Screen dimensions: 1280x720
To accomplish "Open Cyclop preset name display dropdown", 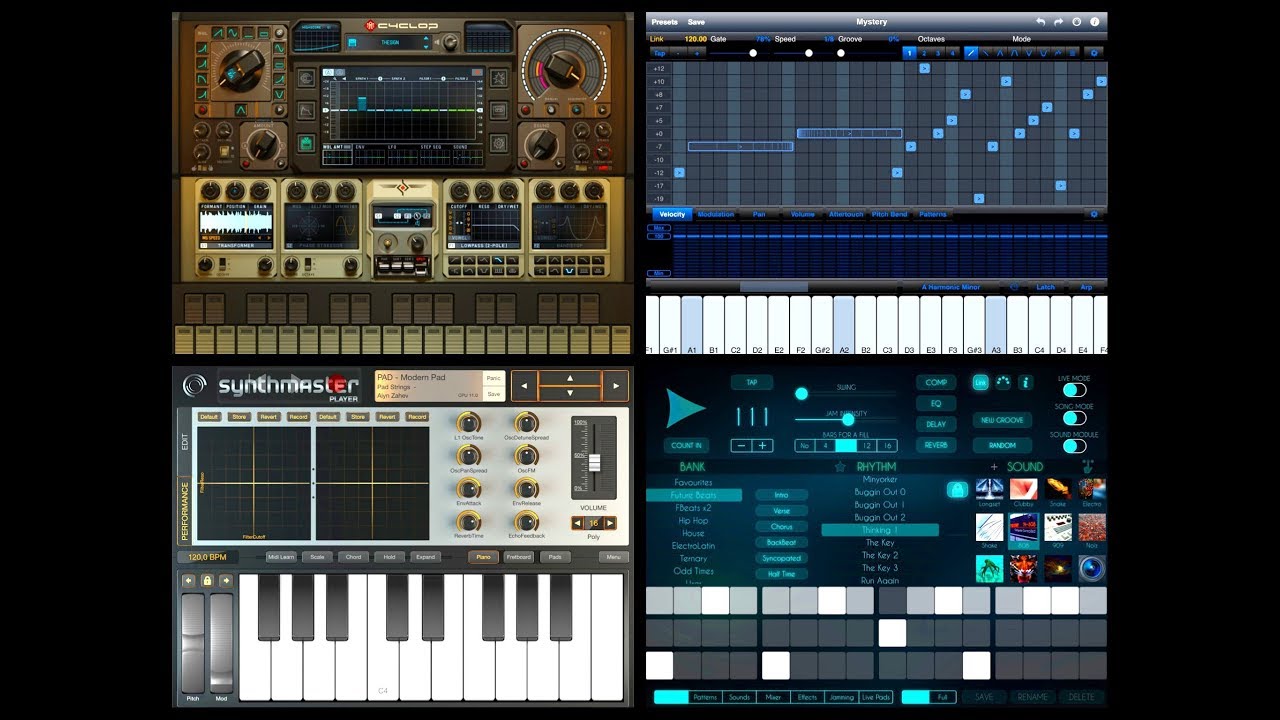I will 389,42.
